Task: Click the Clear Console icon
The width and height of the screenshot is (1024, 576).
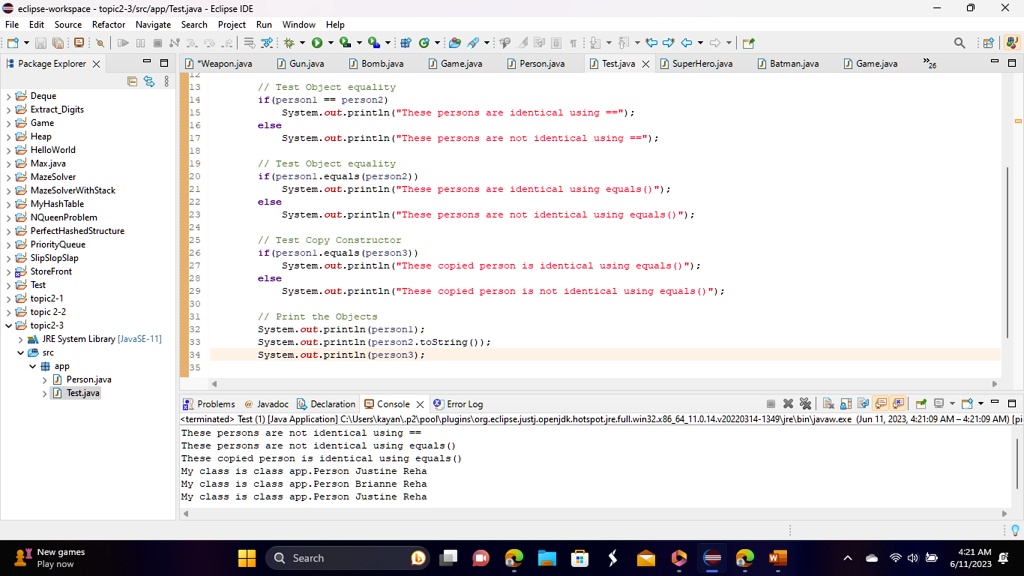Action: [828, 404]
